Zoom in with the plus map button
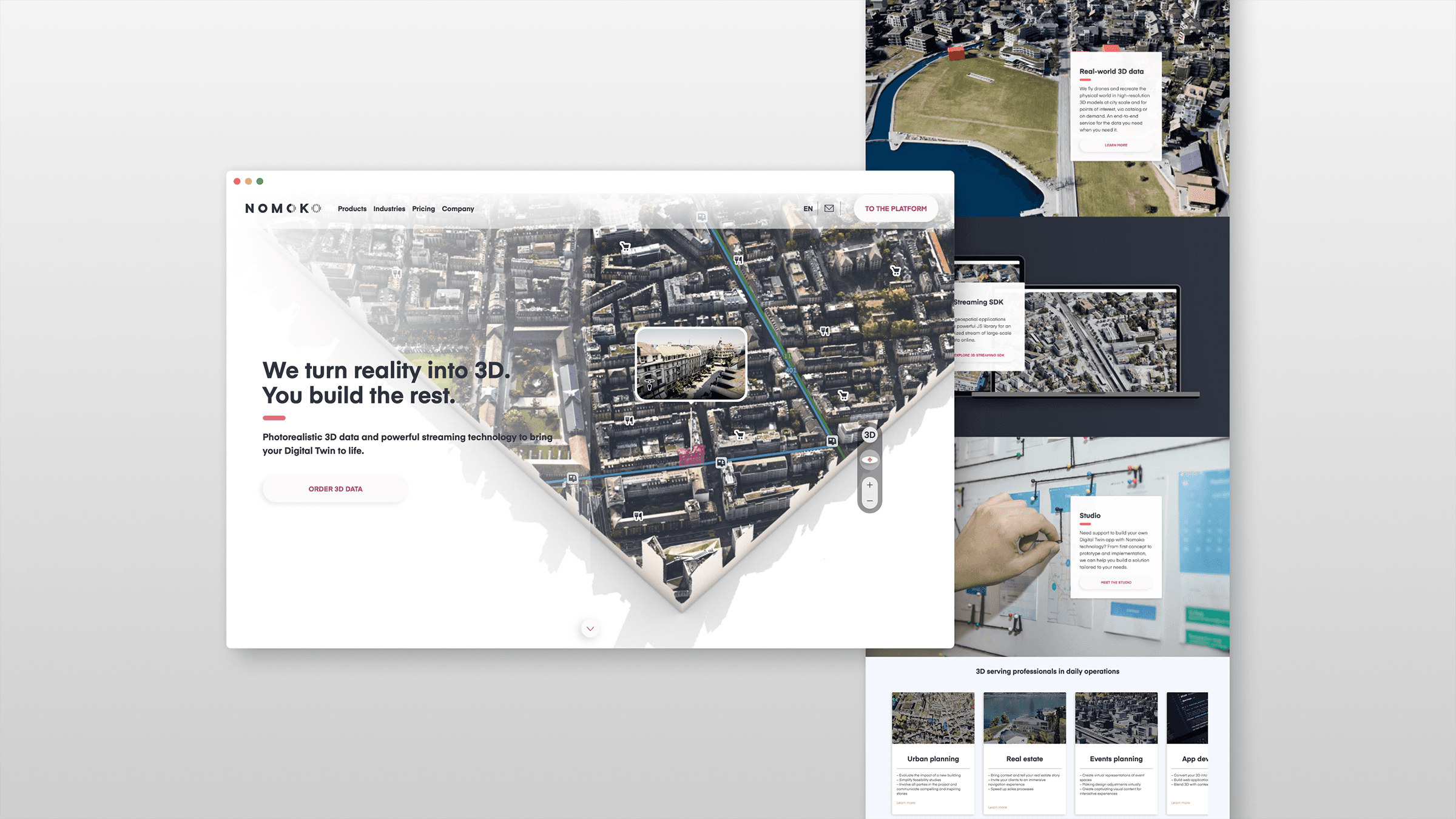 [869, 485]
